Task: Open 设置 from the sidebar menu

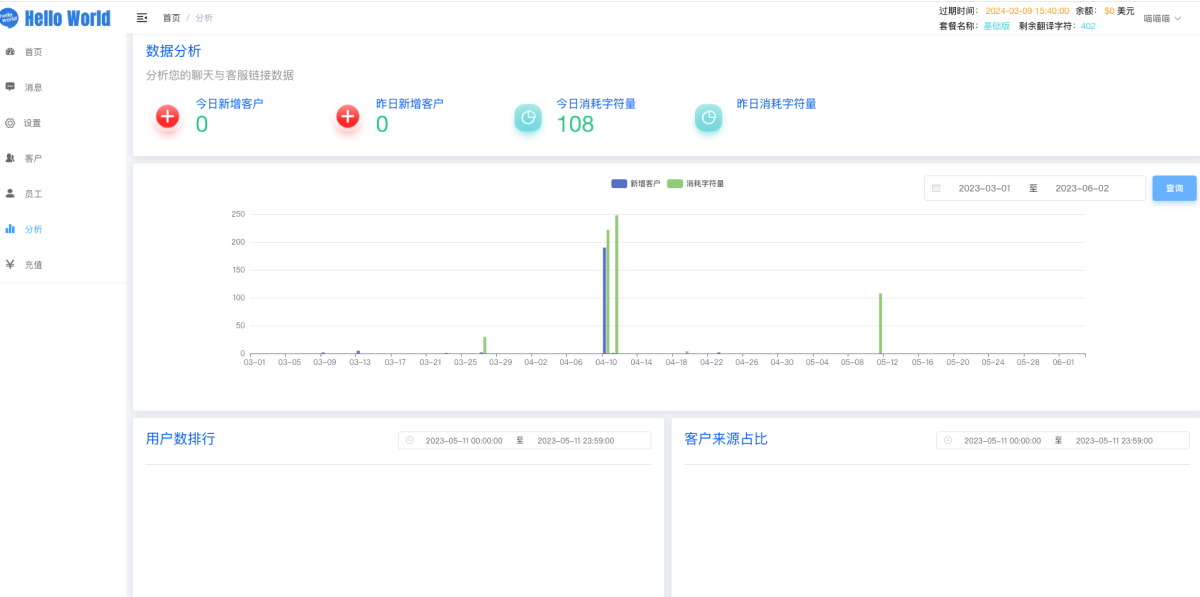Action: (33, 123)
